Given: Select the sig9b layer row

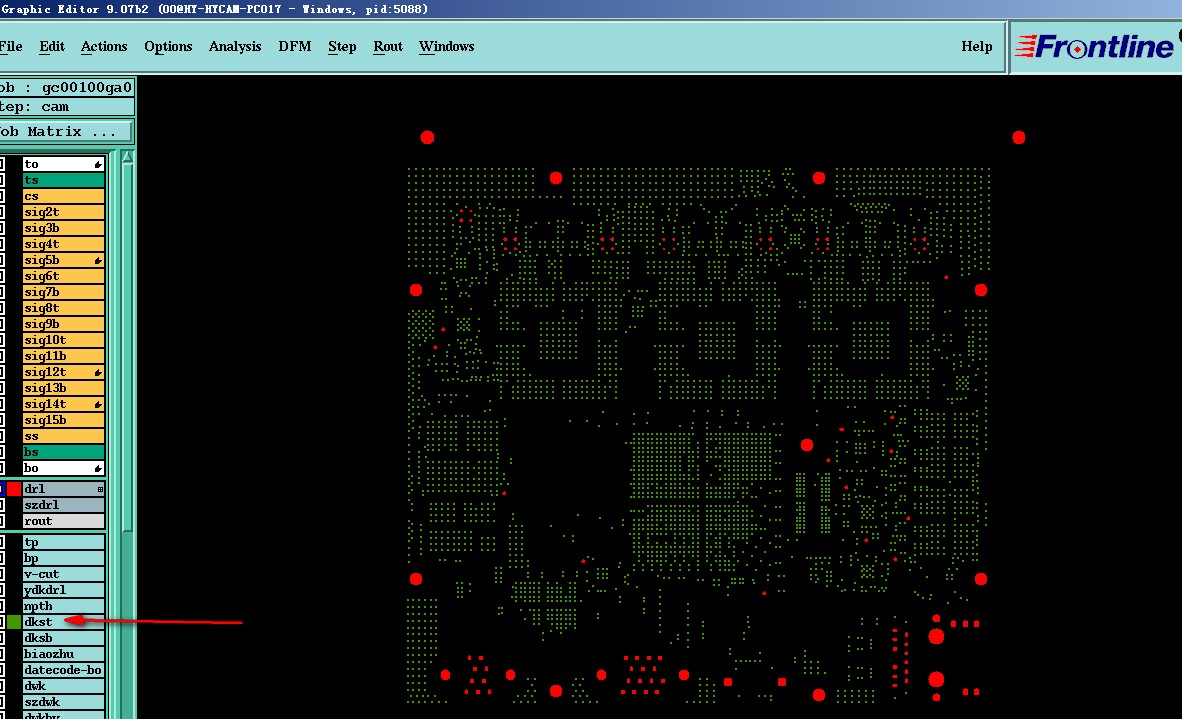Looking at the screenshot, I should [63, 324].
